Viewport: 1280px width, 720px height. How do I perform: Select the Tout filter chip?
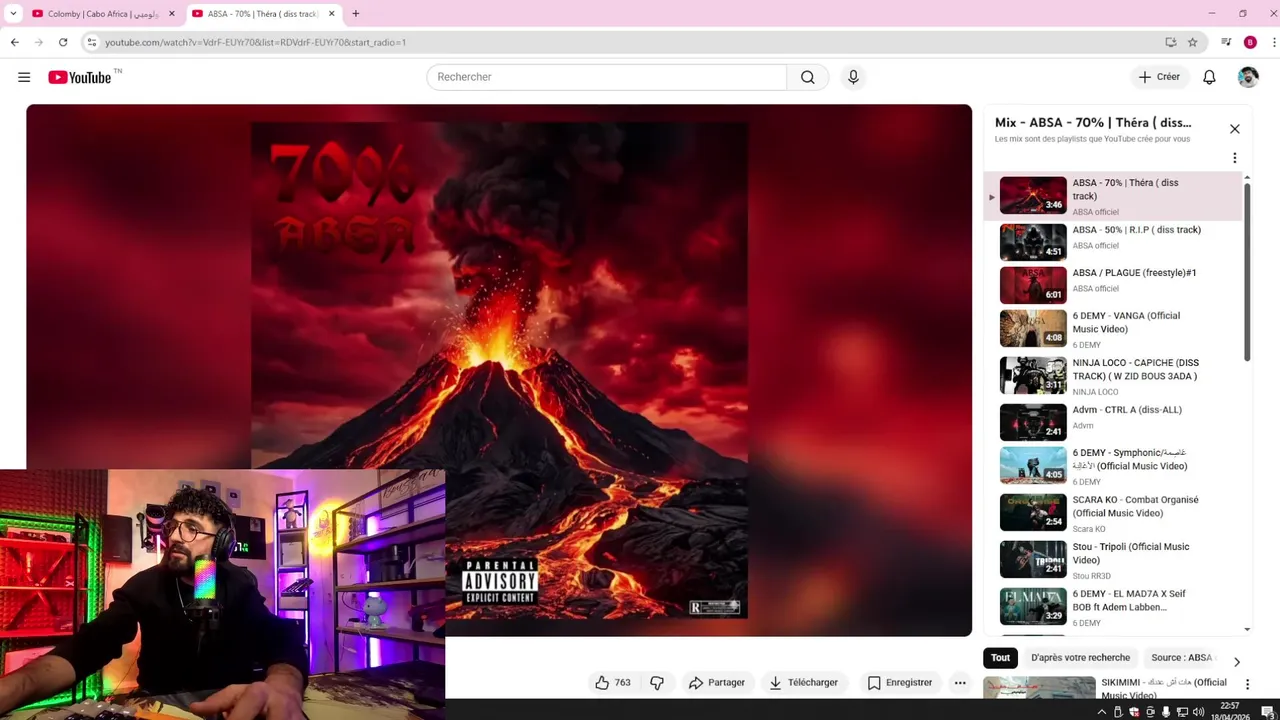pyautogui.click(x=1001, y=658)
